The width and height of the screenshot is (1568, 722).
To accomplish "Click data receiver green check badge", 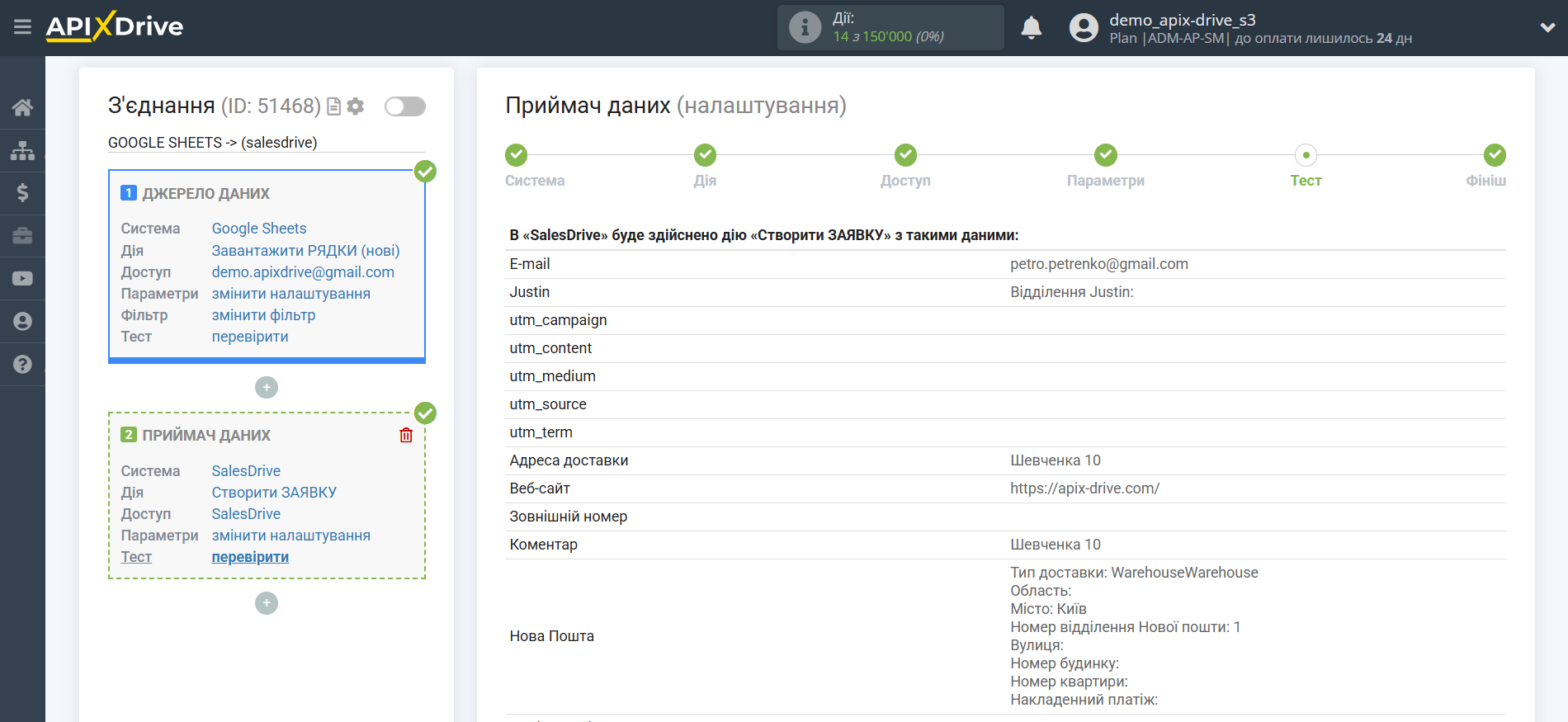I will [425, 413].
